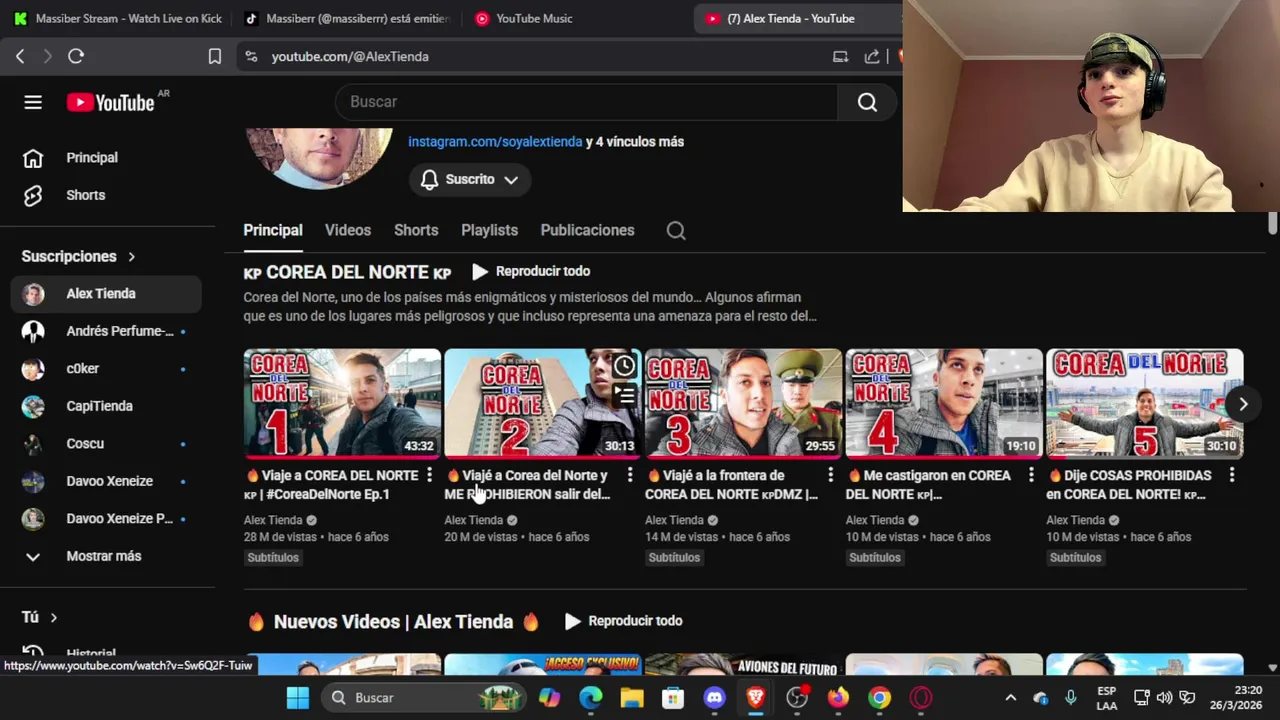Open Coscu subscription in sidebar
This screenshot has width=1280, height=720.
click(x=106, y=444)
